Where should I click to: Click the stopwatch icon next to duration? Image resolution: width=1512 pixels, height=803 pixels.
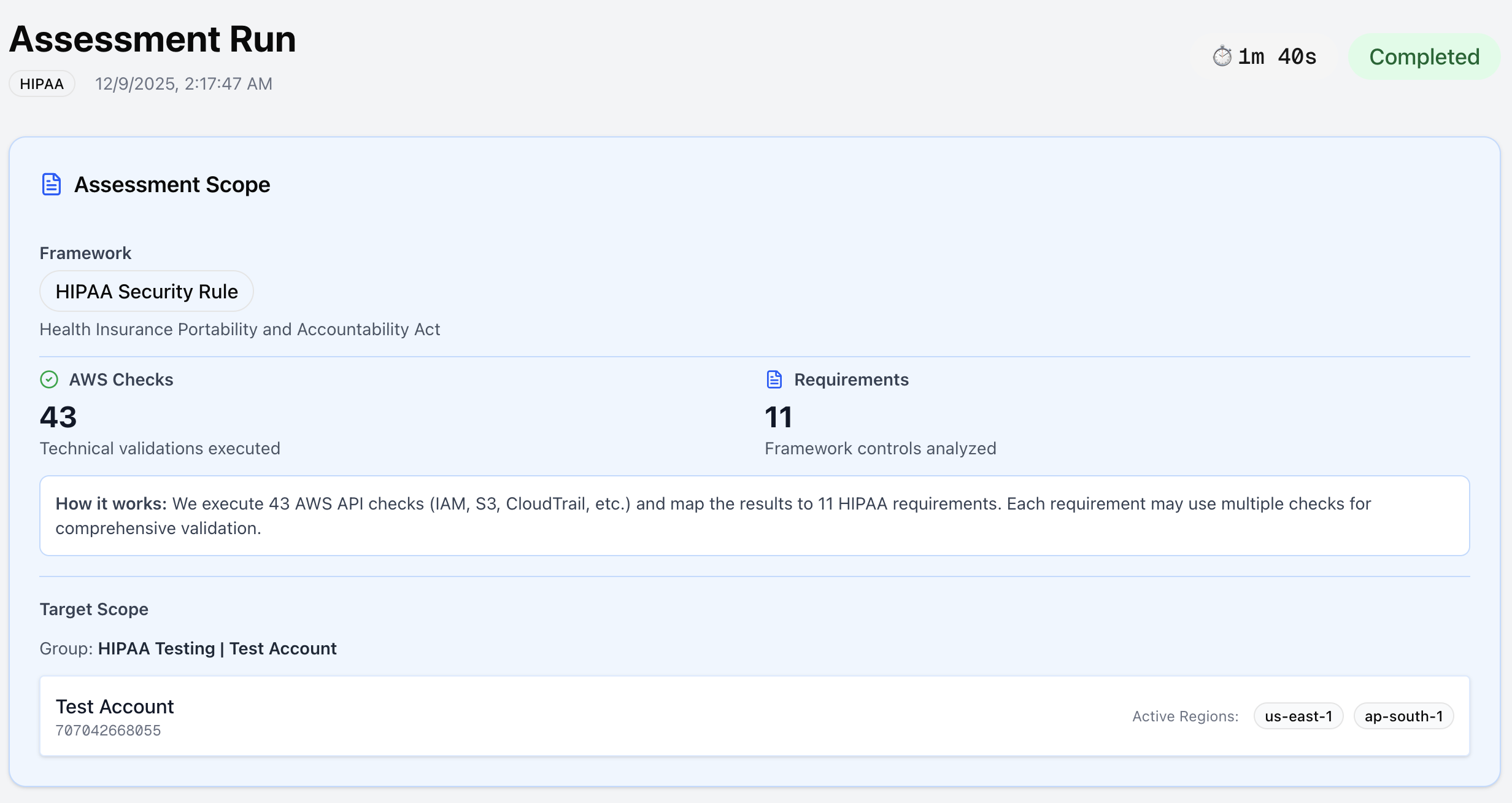pyautogui.click(x=1223, y=56)
